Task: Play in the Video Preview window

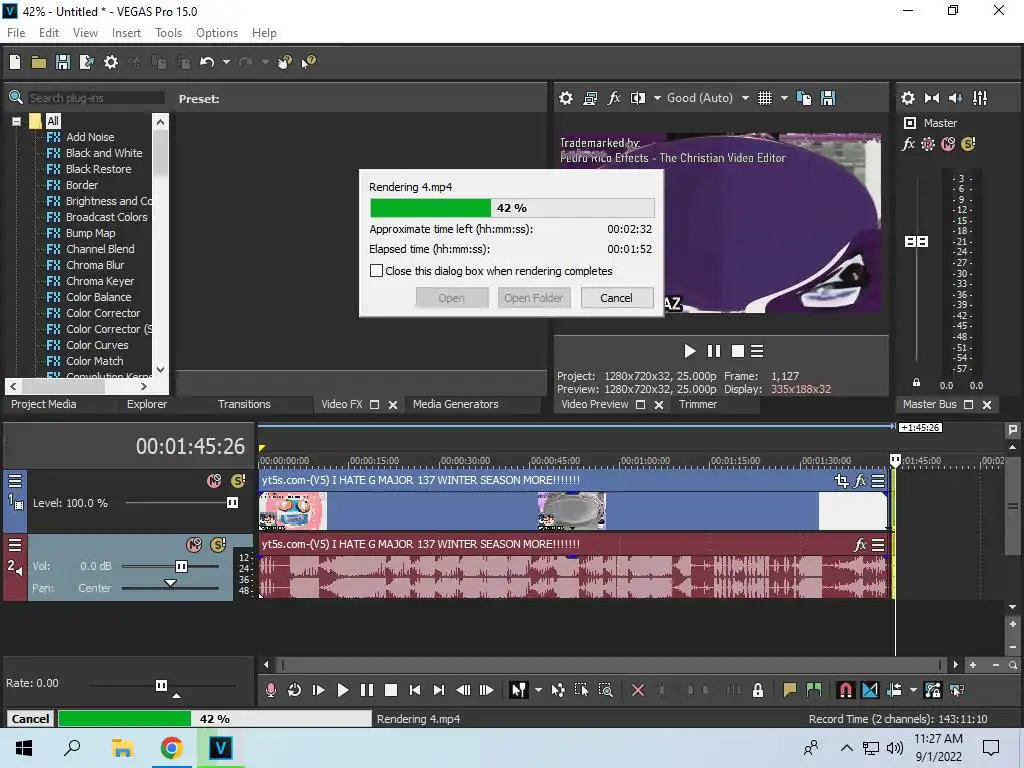Action: tap(689, 351)
